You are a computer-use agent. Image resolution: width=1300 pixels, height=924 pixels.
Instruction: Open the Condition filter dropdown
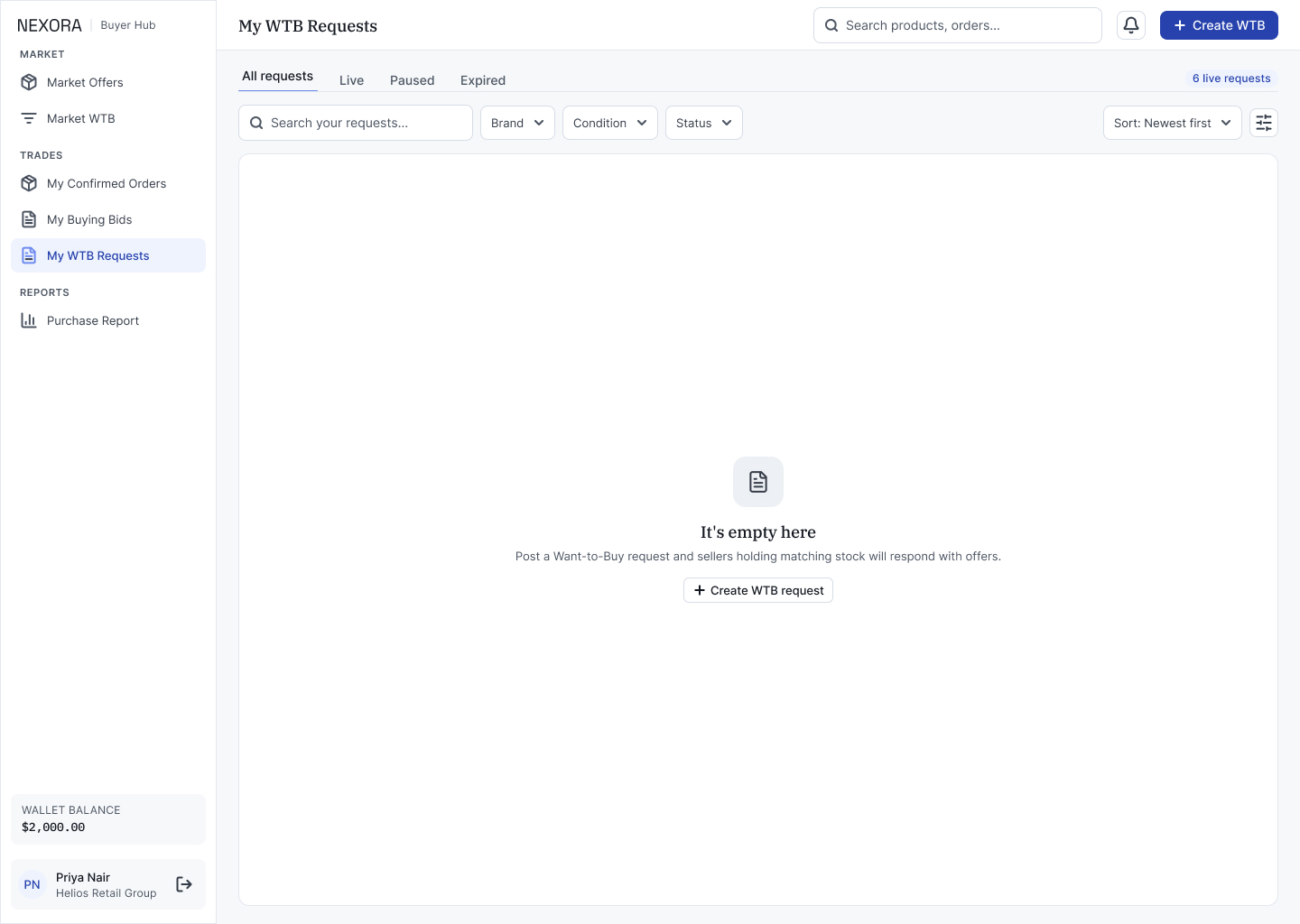tap(610, 123)
